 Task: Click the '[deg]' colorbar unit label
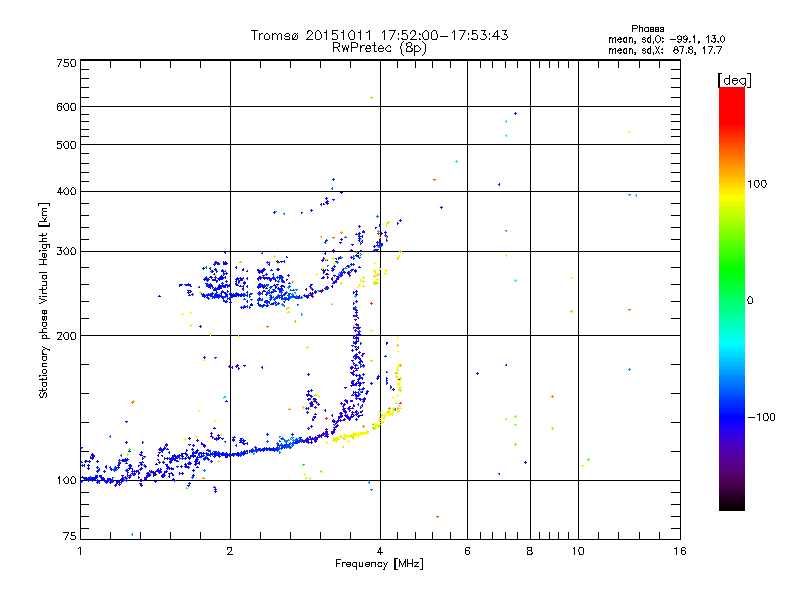[734, 80]
